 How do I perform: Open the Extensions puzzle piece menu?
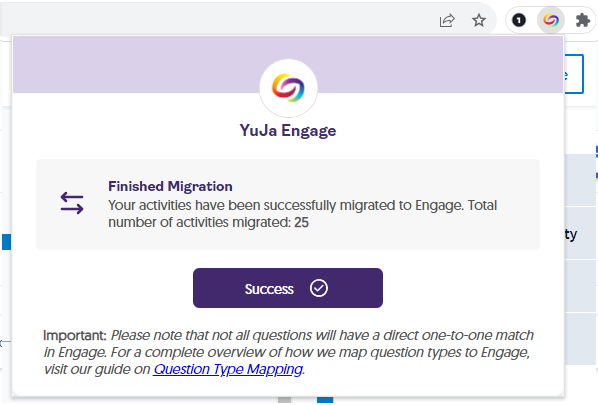point(583,20)
